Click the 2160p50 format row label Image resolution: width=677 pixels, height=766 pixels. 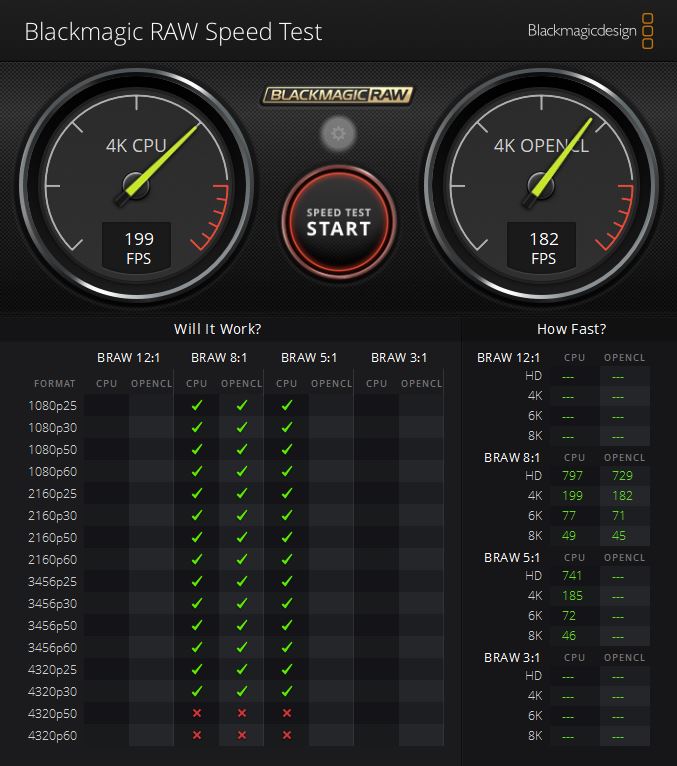(x=53, y=537)
